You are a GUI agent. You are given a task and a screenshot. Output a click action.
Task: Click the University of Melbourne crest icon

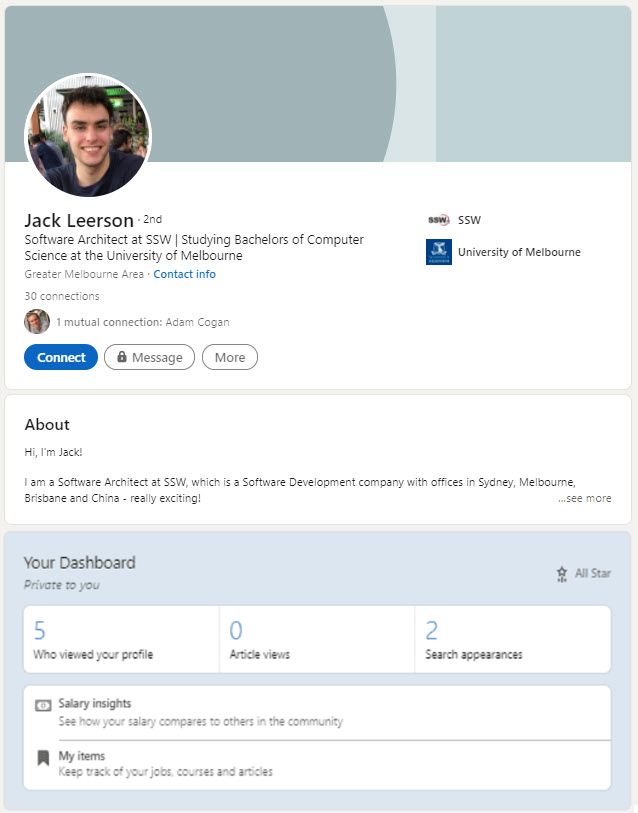(x=438, y=252)
